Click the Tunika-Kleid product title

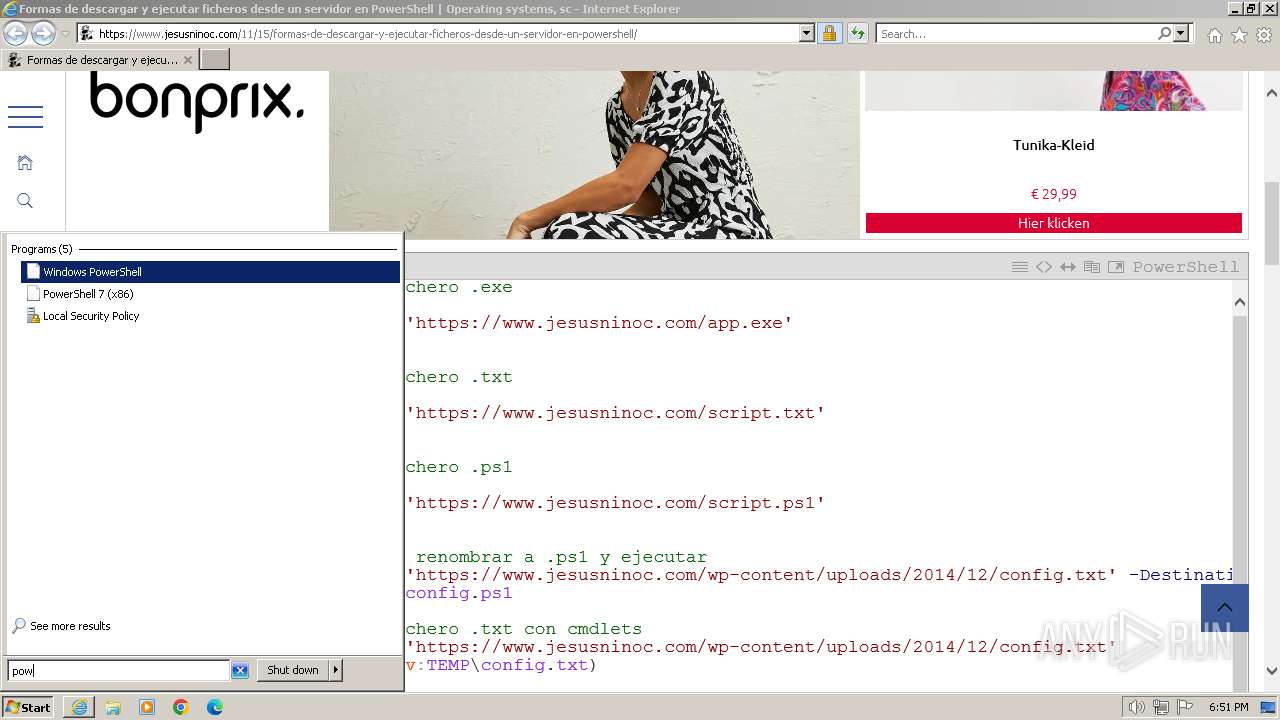tap(1054, 145)
